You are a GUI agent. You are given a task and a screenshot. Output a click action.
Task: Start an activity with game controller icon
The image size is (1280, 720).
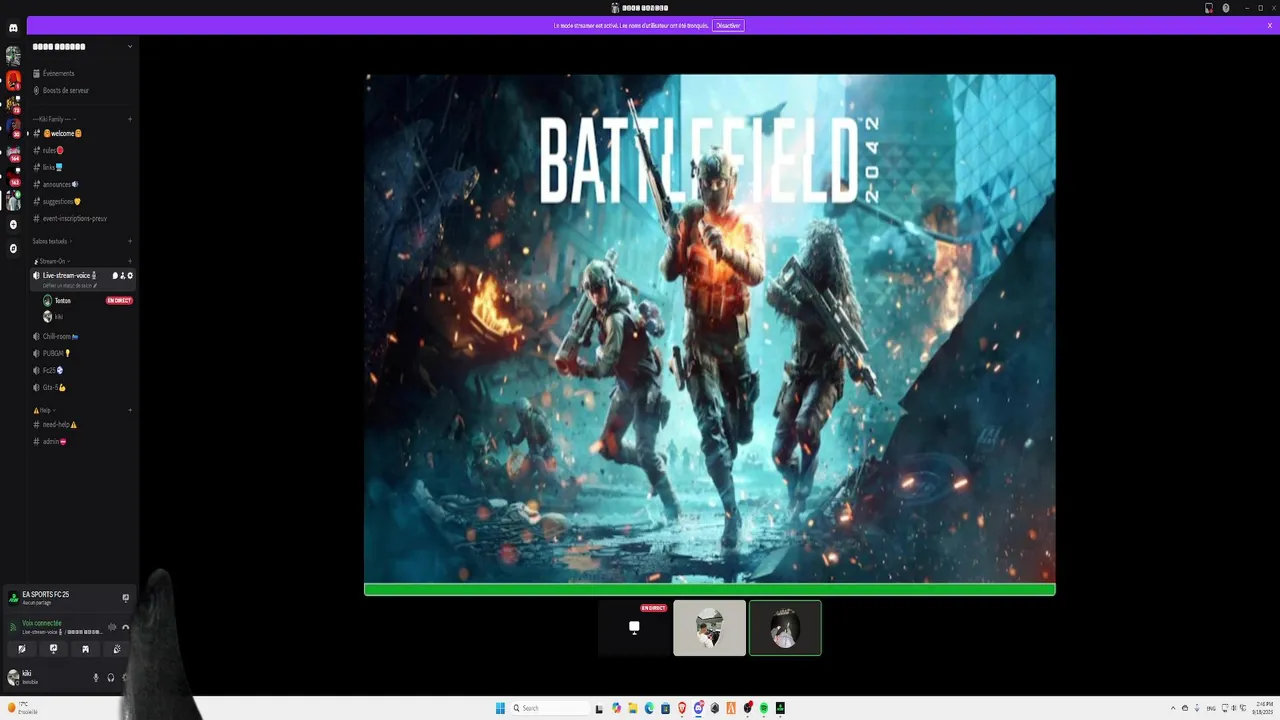coord(85,649)
